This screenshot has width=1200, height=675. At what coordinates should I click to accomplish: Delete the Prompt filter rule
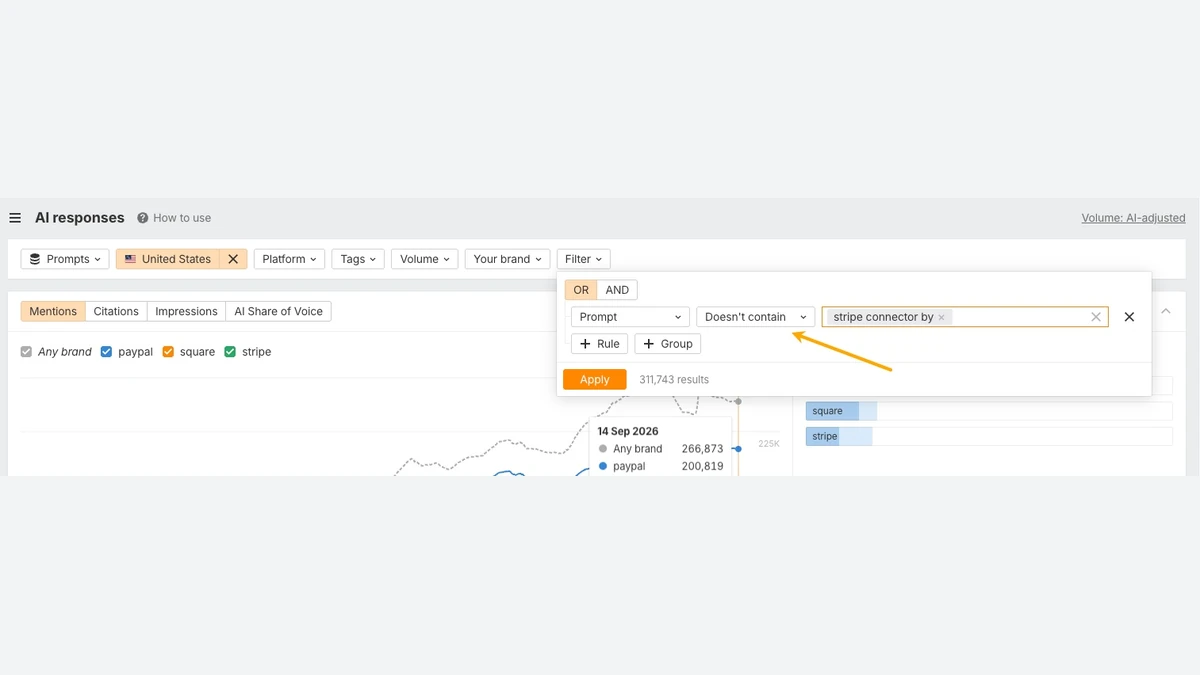tap(1129, 317)
